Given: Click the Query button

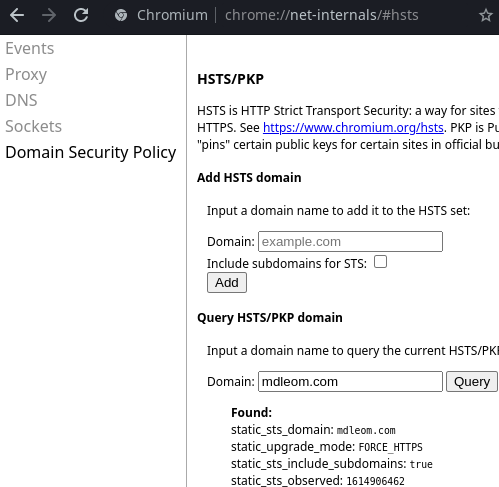Looking at the screenshot, I should coord(472,382).
